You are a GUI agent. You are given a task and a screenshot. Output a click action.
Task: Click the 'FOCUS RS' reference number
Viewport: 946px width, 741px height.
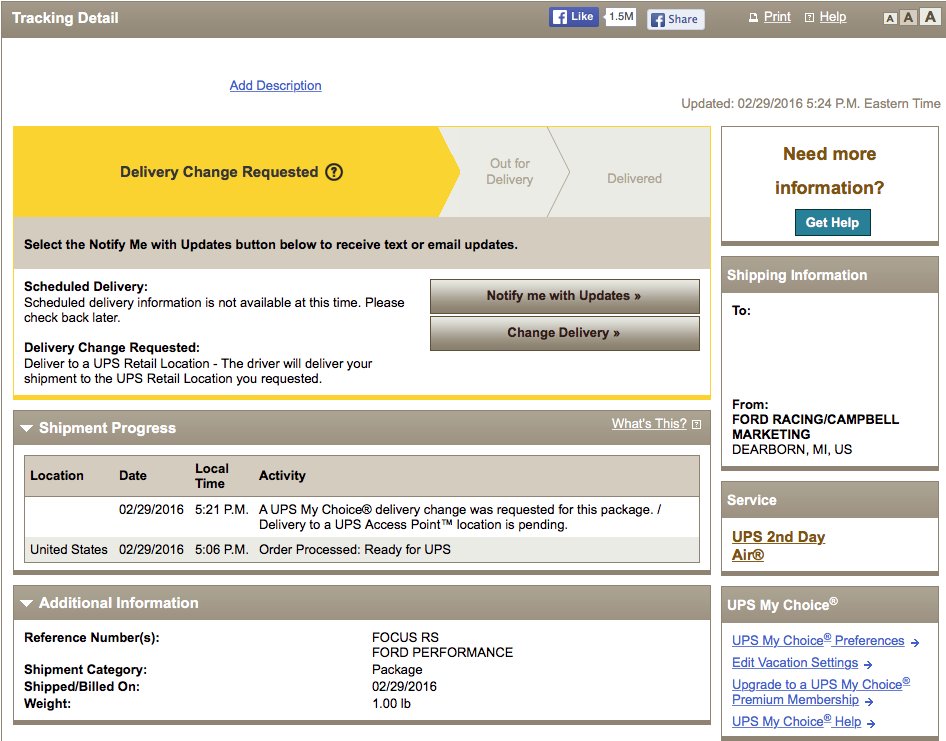click(405, 637)
